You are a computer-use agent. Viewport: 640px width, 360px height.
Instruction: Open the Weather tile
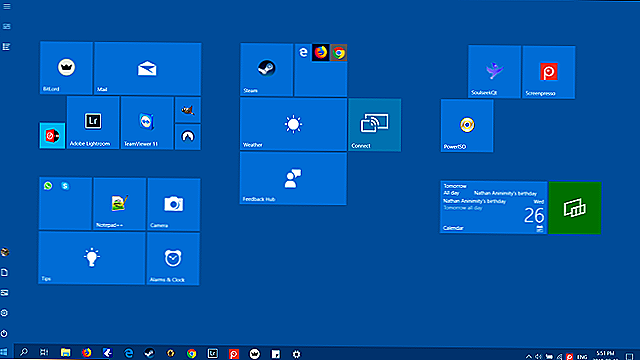pos(293,124)
